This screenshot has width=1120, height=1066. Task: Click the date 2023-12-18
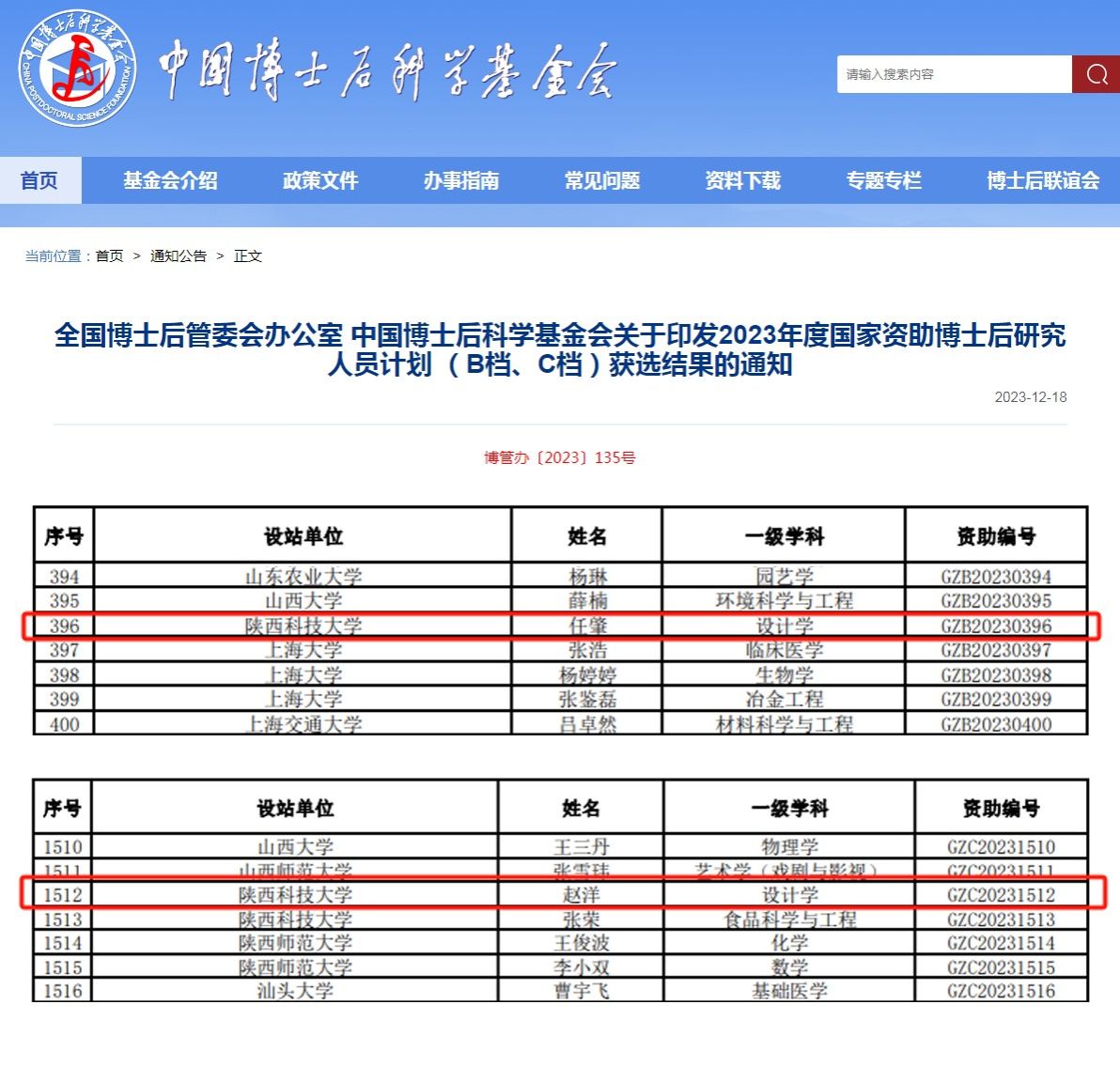tap(1030, 397)
